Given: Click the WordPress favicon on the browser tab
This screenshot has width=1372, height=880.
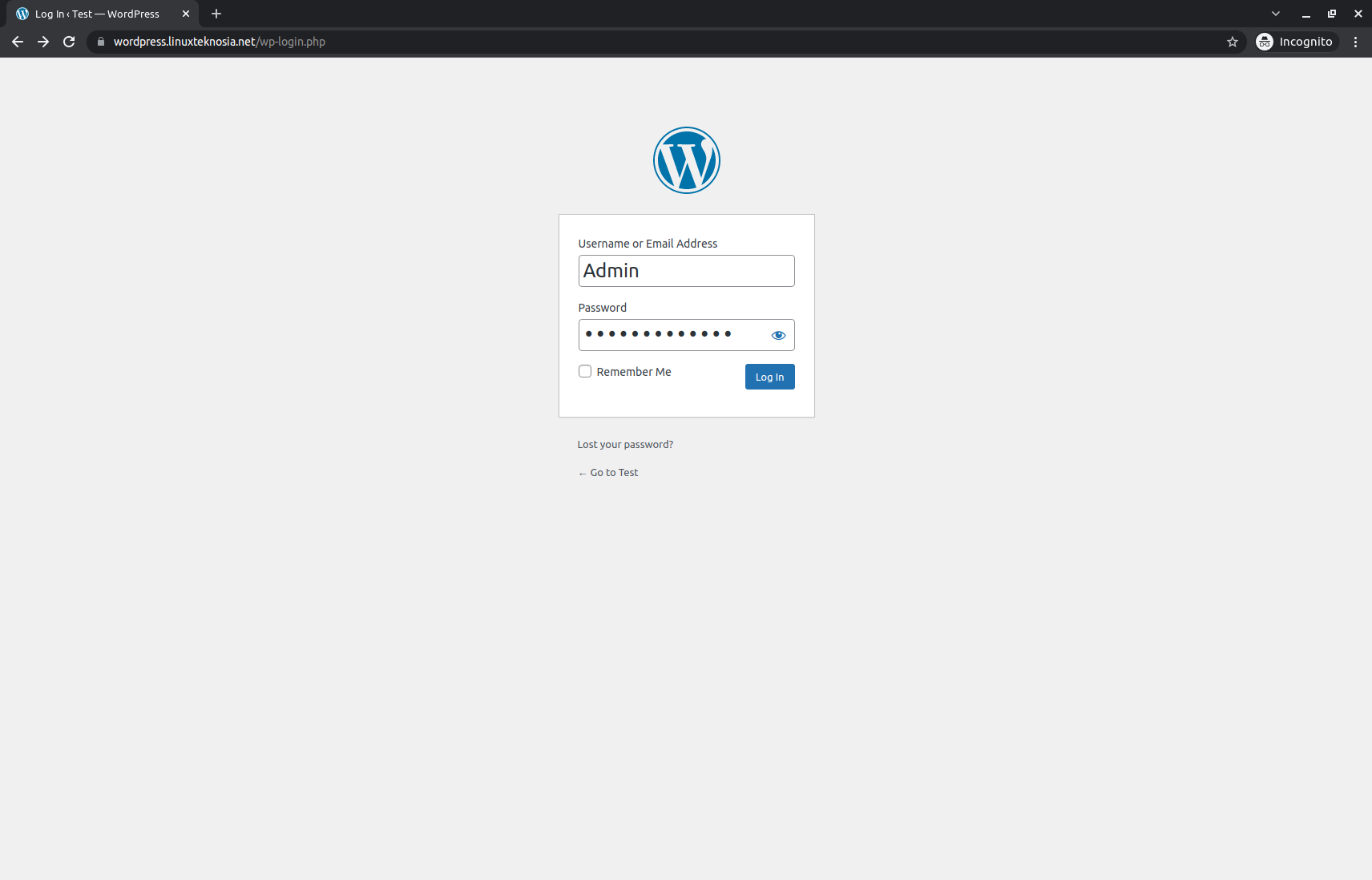Looking at the screenshot, I should pyautogui.click(x=23, y=14).
